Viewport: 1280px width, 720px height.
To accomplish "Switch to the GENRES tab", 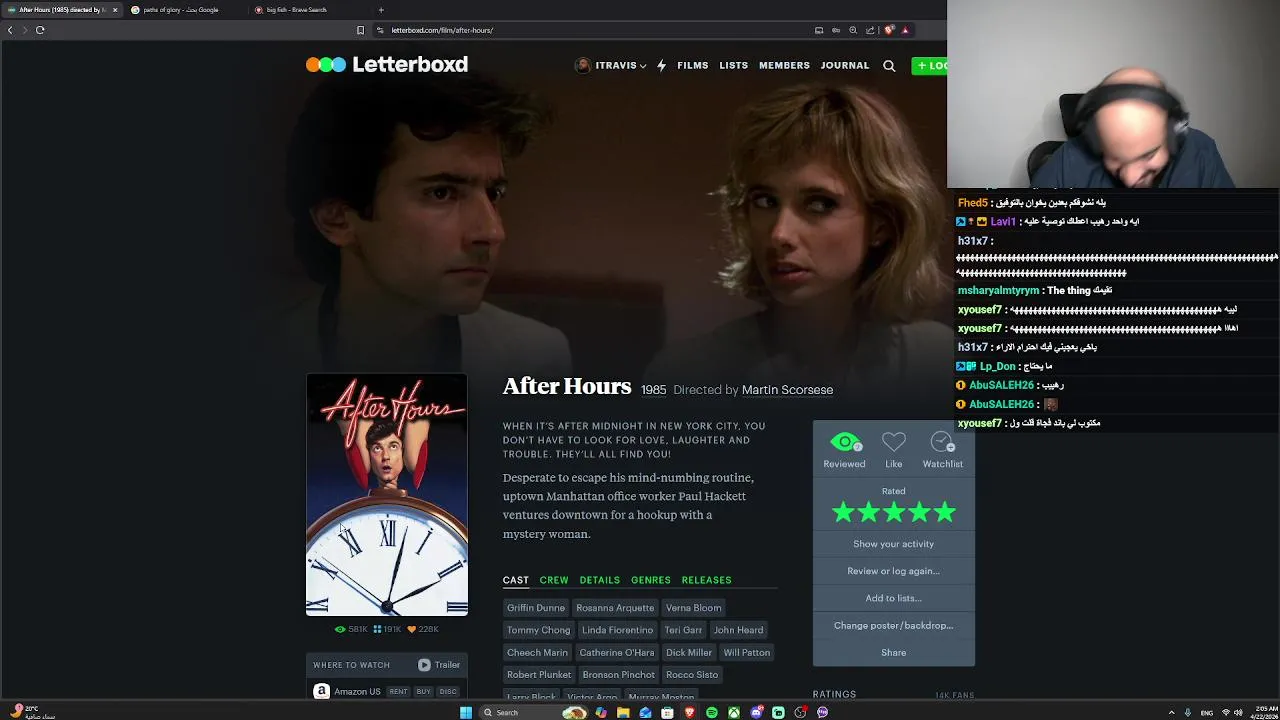I will [x=651, y=580].
